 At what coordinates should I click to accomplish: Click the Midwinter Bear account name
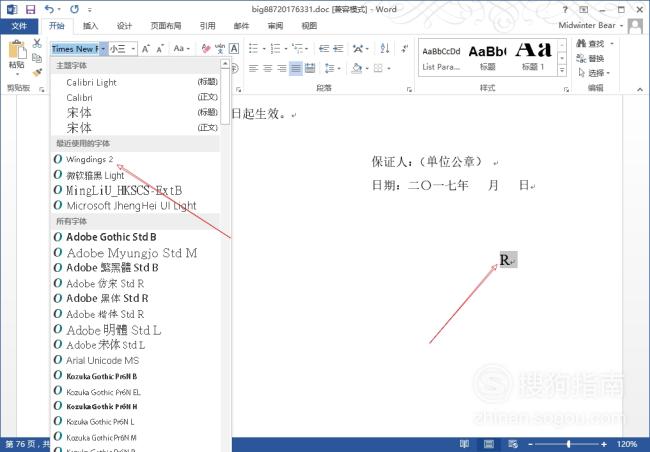[587, 25]
